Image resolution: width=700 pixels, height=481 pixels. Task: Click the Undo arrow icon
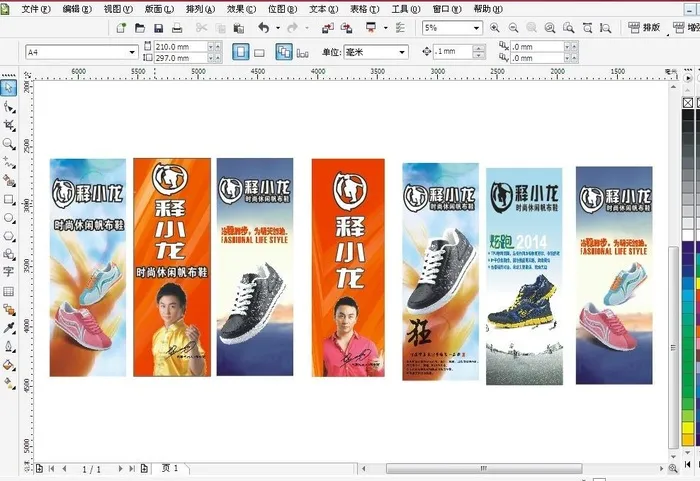(264, 28)
